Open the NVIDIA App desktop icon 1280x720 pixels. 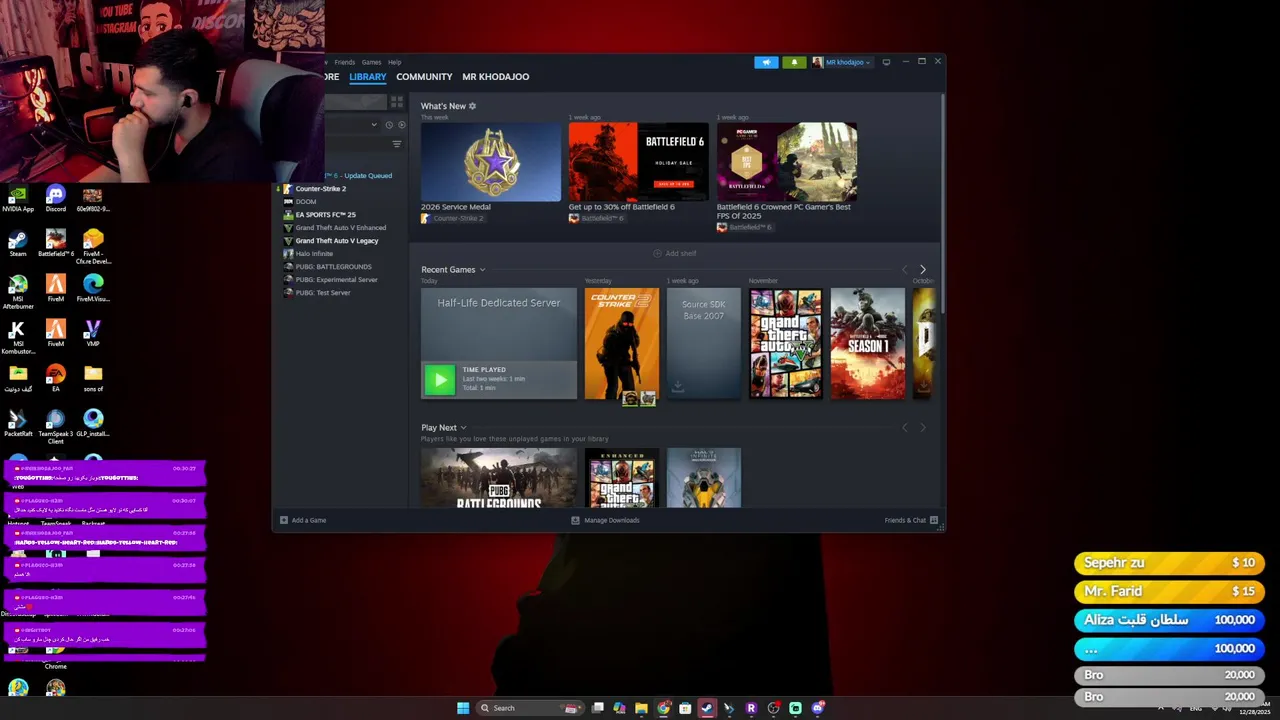point(18,199)
